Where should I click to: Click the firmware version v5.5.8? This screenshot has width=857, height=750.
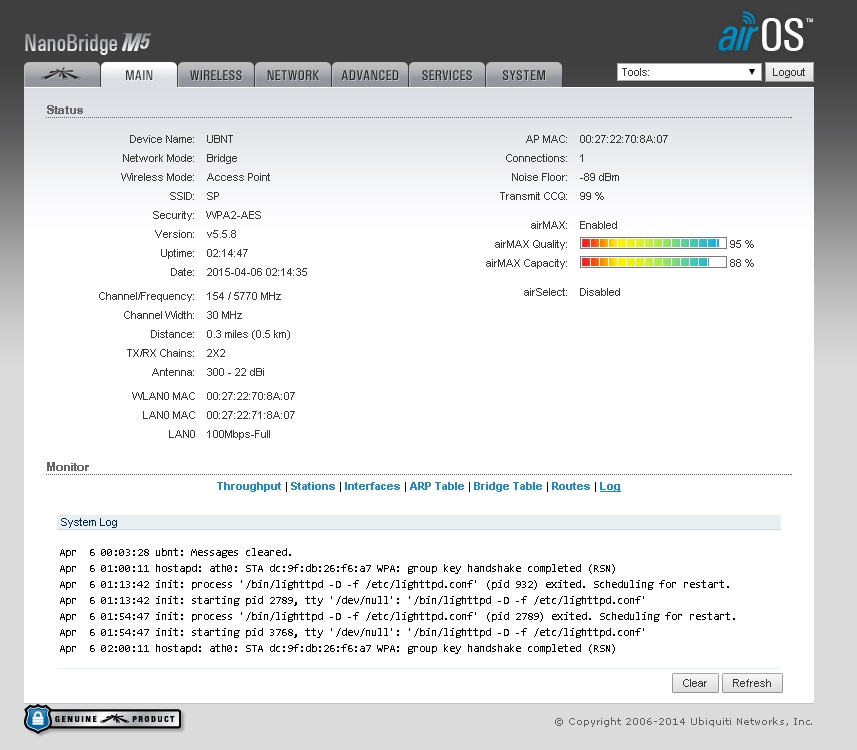(x=221, y=234)
